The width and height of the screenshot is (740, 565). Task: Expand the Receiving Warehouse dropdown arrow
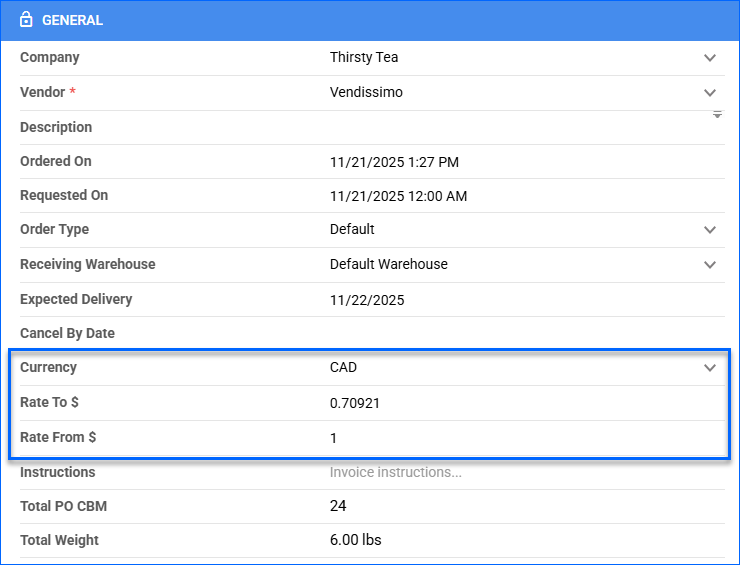point(710,265)
